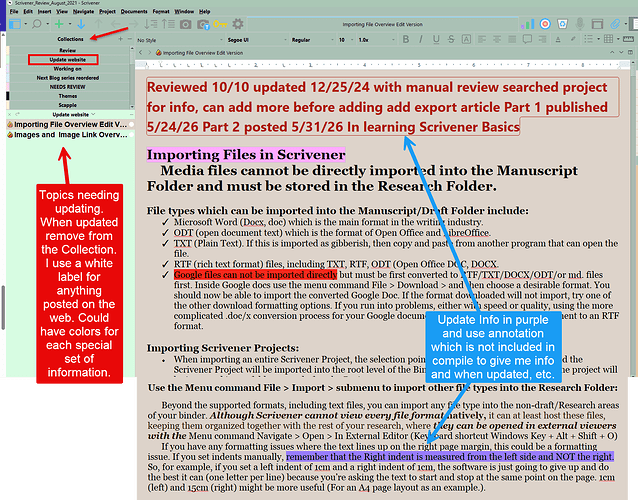
Task: Click the Sort ascending list icon
Action: (x=168, y=24)
